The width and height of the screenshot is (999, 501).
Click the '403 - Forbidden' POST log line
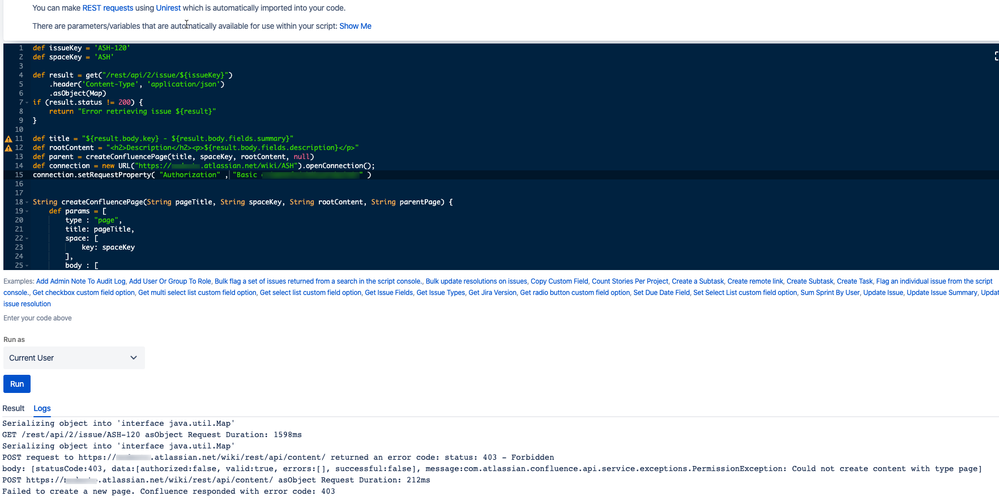[278, 457]
